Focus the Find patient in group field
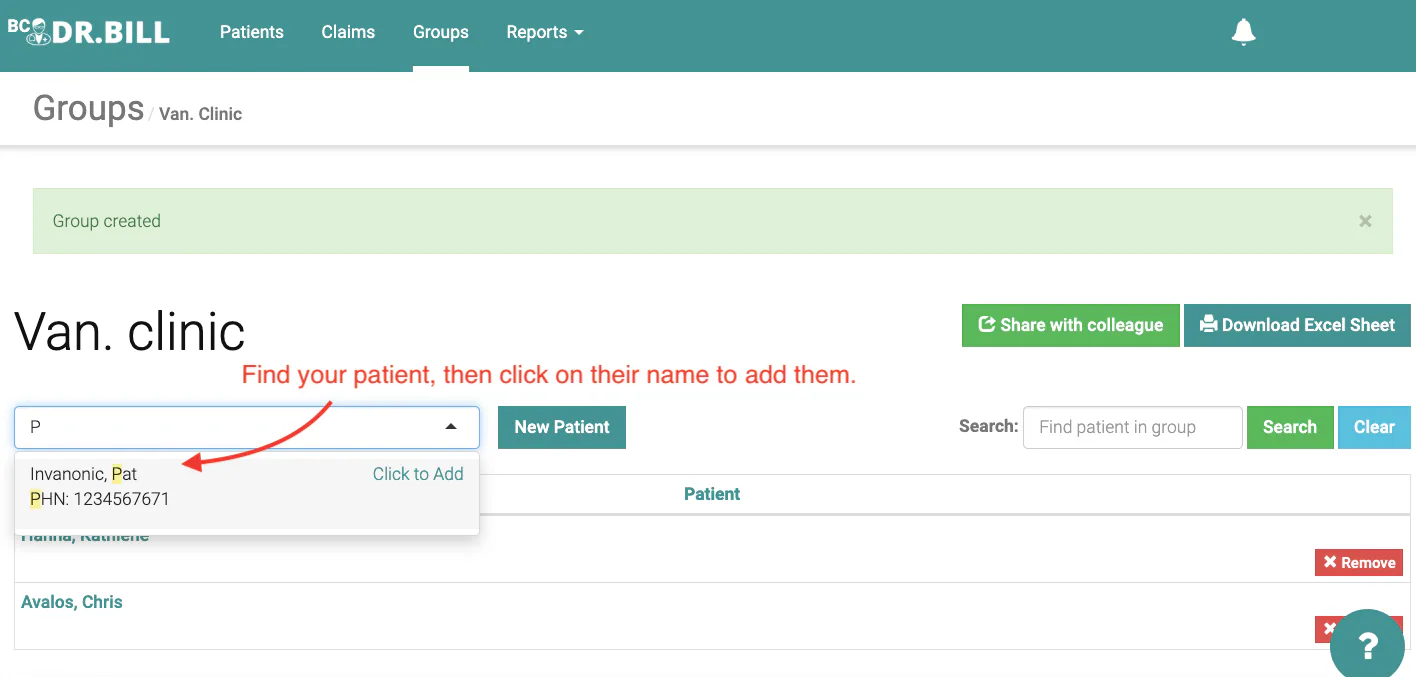The height and width of the screenshot is (677, 1416). click(x=1132, y=427)
